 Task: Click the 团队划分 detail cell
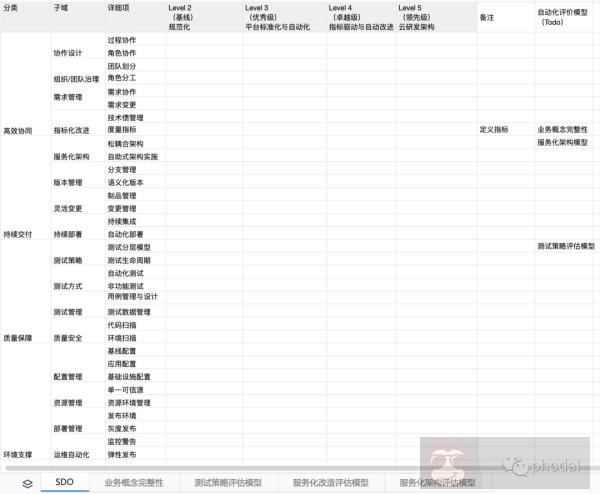pos(135,66)
